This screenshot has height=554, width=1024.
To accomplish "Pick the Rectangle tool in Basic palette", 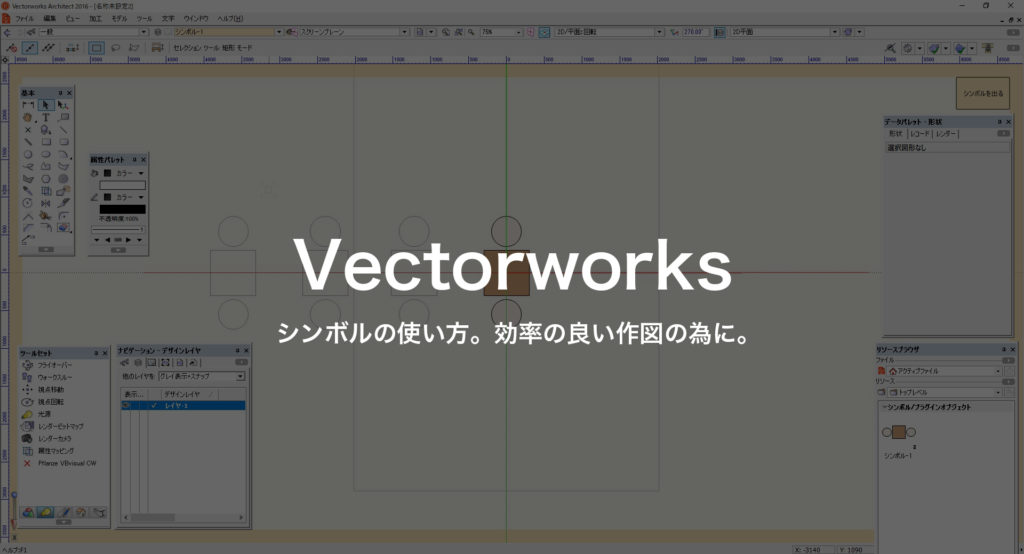I will (x=46, y=142).
